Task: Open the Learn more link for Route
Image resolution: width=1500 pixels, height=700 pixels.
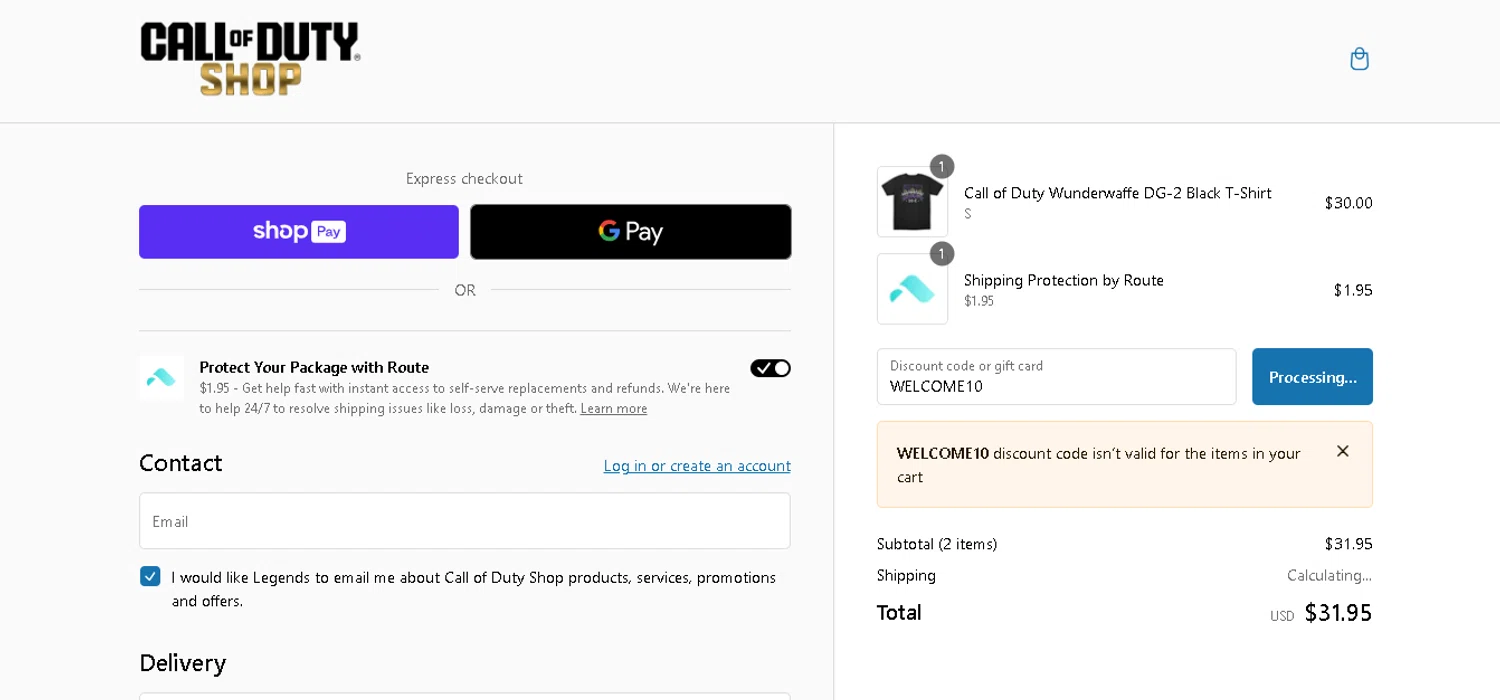Action: 613,408
